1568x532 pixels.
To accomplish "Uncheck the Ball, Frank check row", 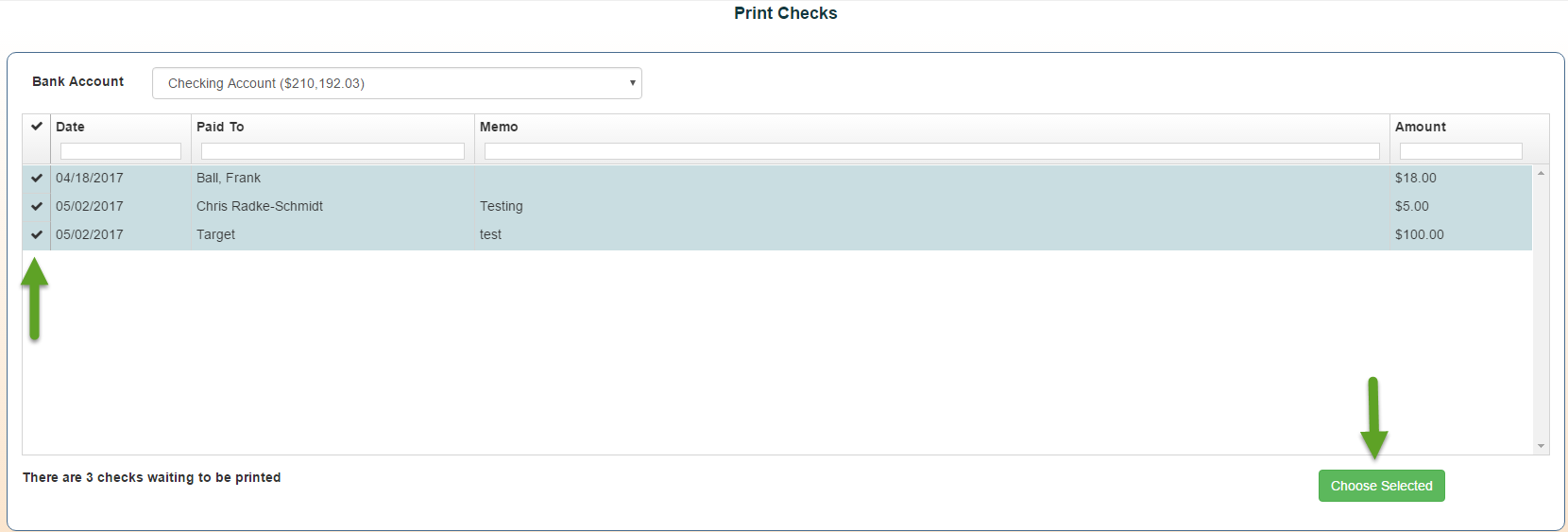I will [x=37, y=178].
